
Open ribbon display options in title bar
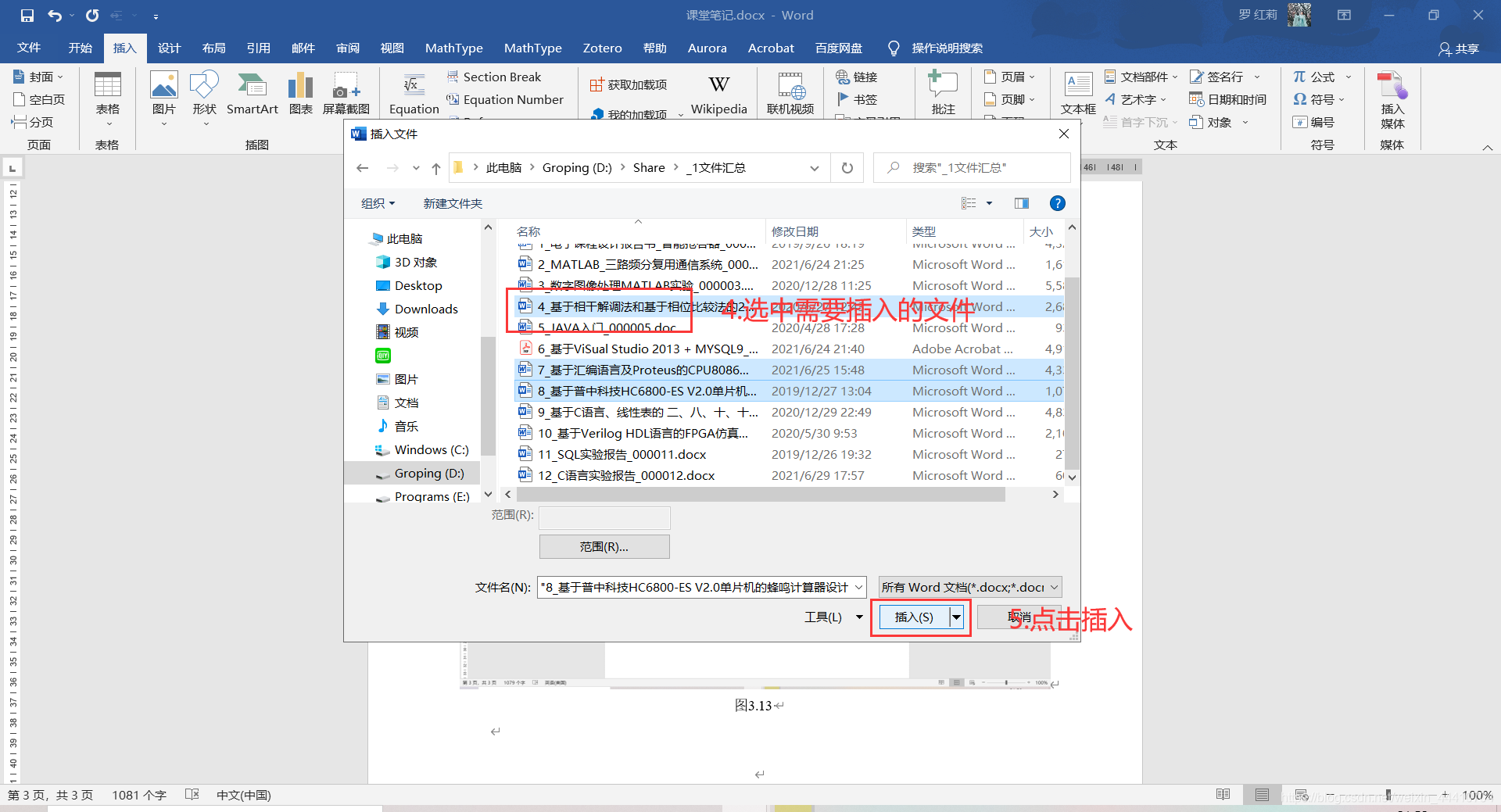(1344, 15)
